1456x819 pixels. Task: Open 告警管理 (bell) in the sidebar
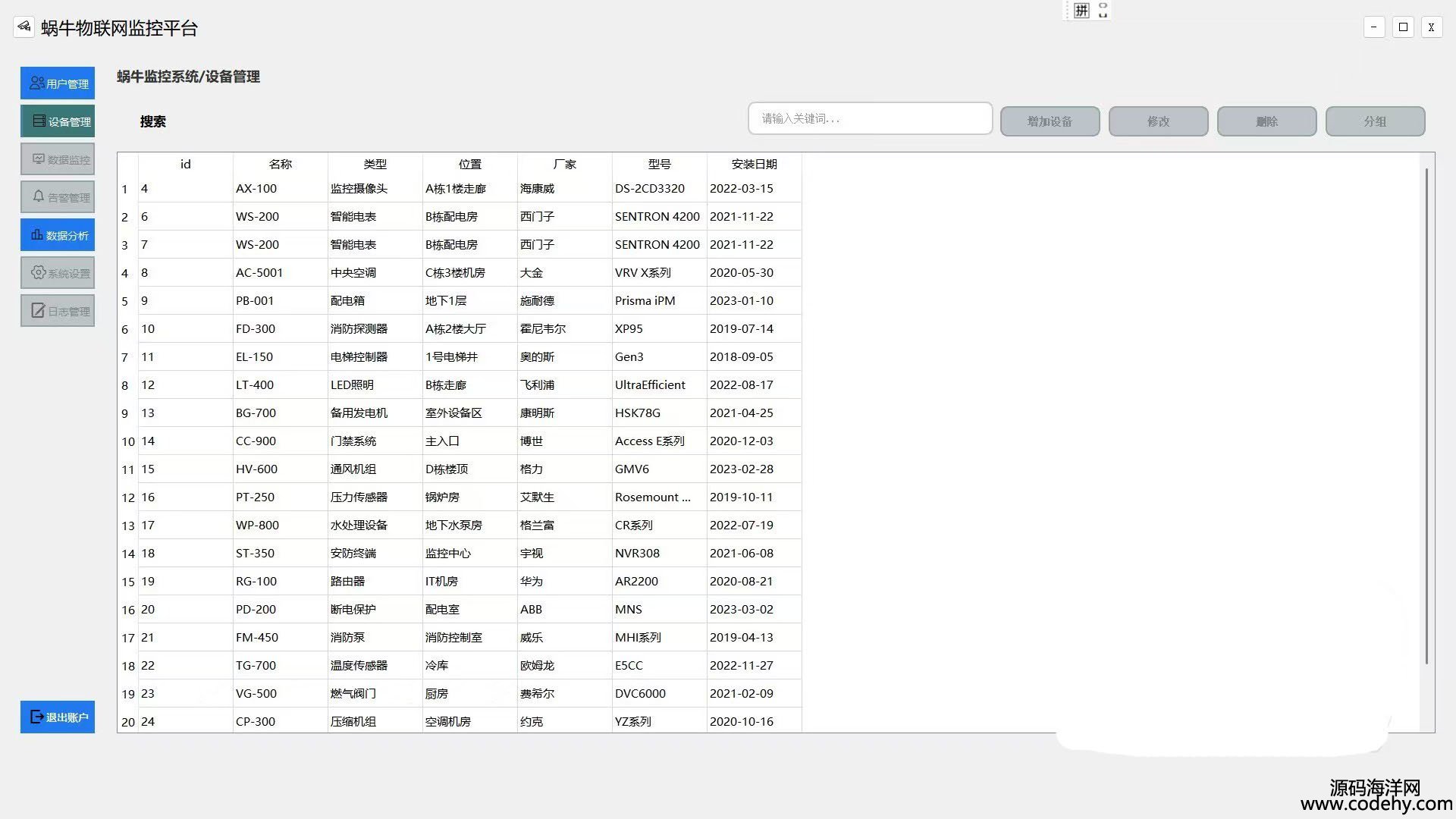[x=58, y=197]
